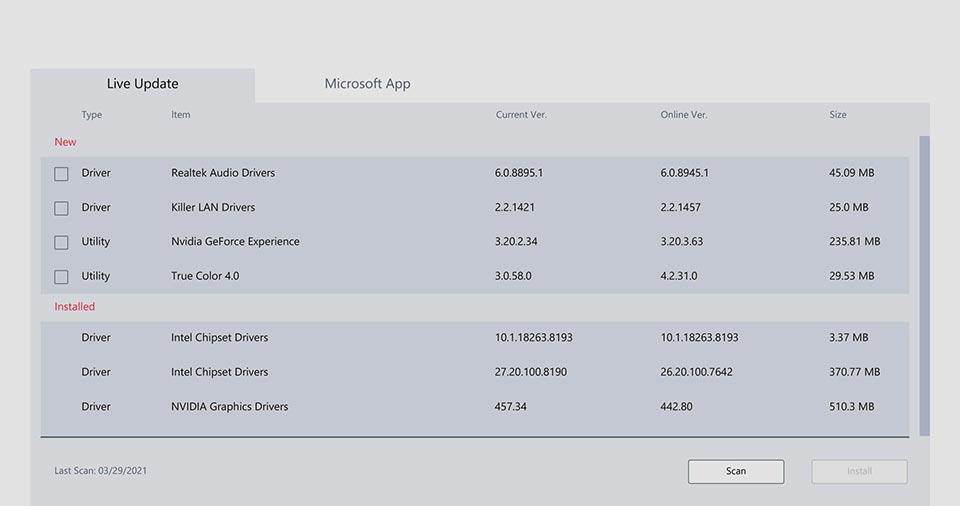Click the red Installed section label
The width and height of the screenshot is (960, 506).
75,307
